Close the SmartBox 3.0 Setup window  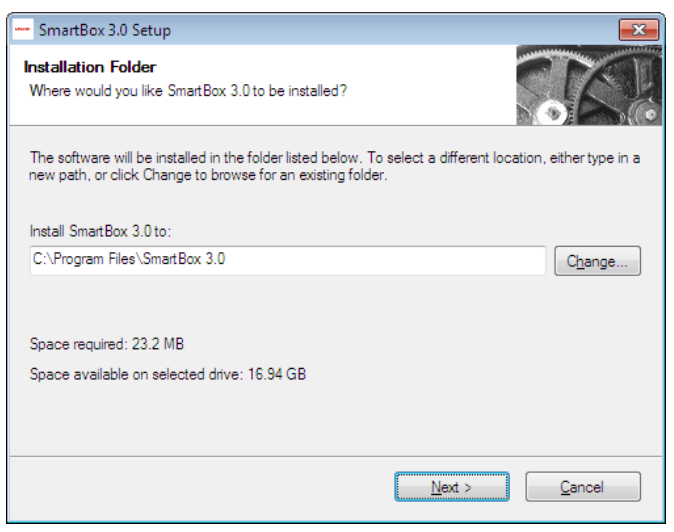[x=637, y=30]
